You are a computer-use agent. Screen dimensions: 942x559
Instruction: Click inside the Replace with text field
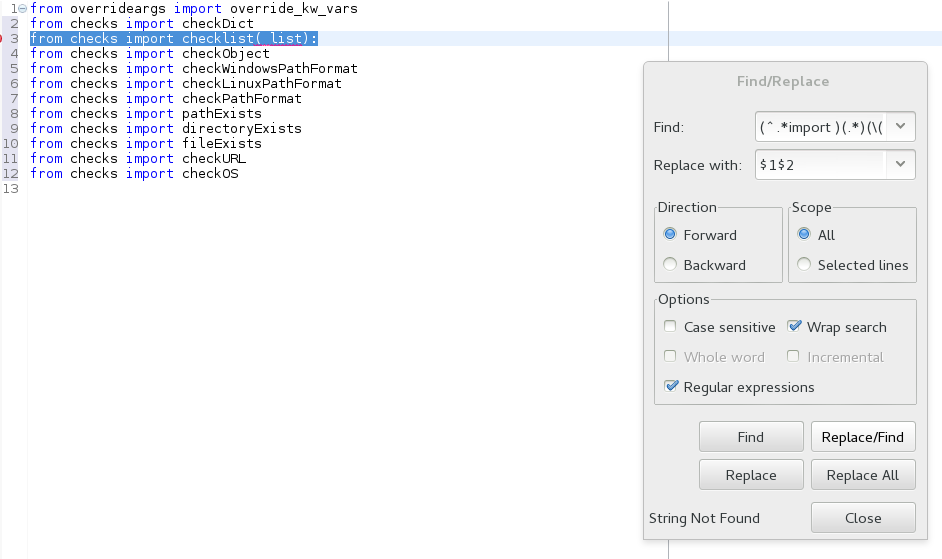click(x=821, y=165)
